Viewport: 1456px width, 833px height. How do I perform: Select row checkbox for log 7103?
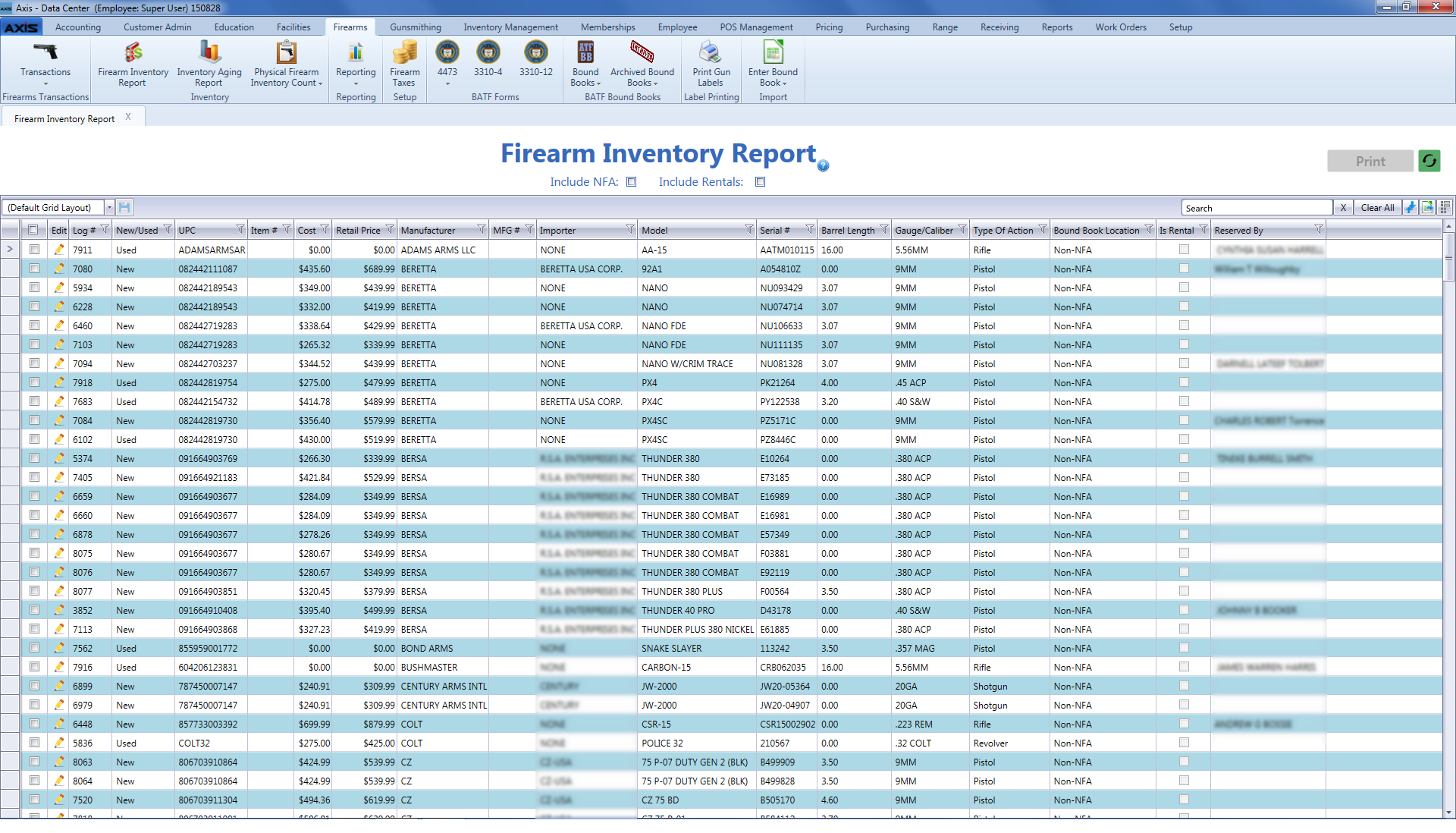point(34,344)
